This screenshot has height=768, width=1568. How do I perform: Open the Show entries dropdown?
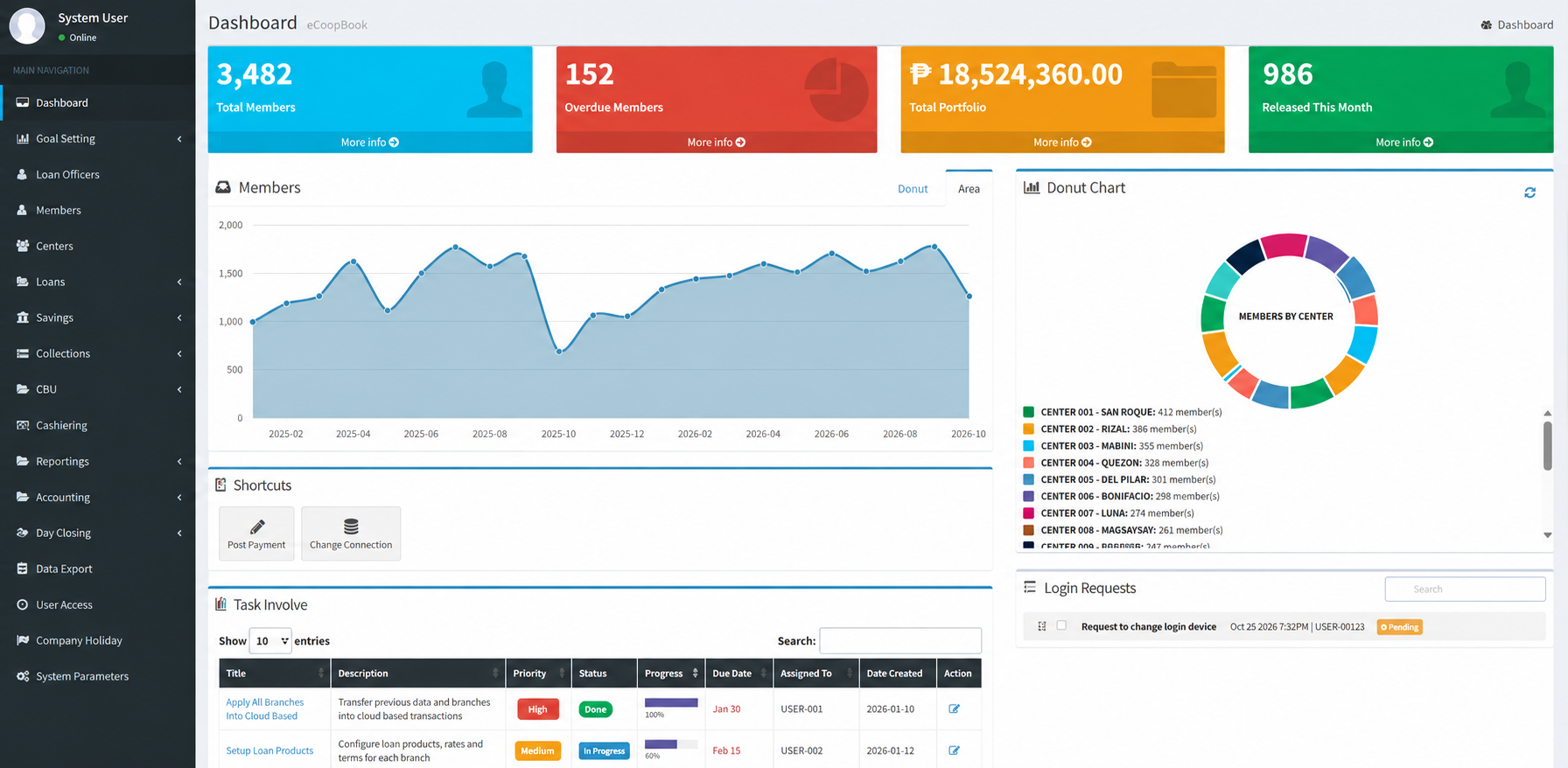(270, 641)
